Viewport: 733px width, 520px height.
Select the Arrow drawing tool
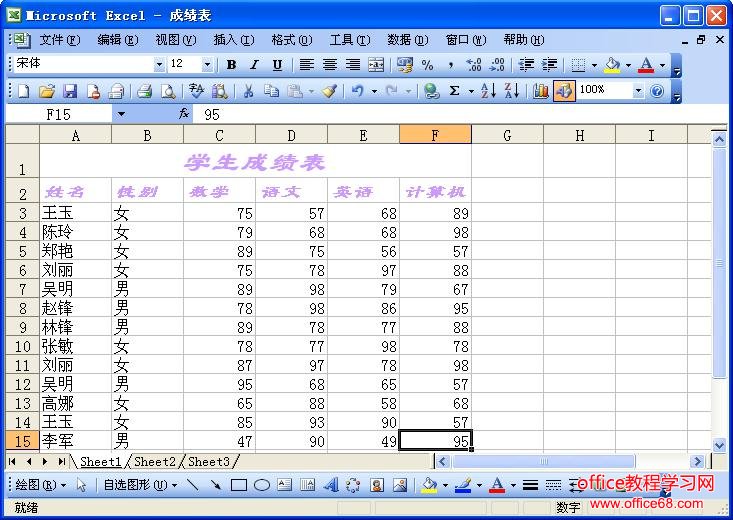coord(216,485)
